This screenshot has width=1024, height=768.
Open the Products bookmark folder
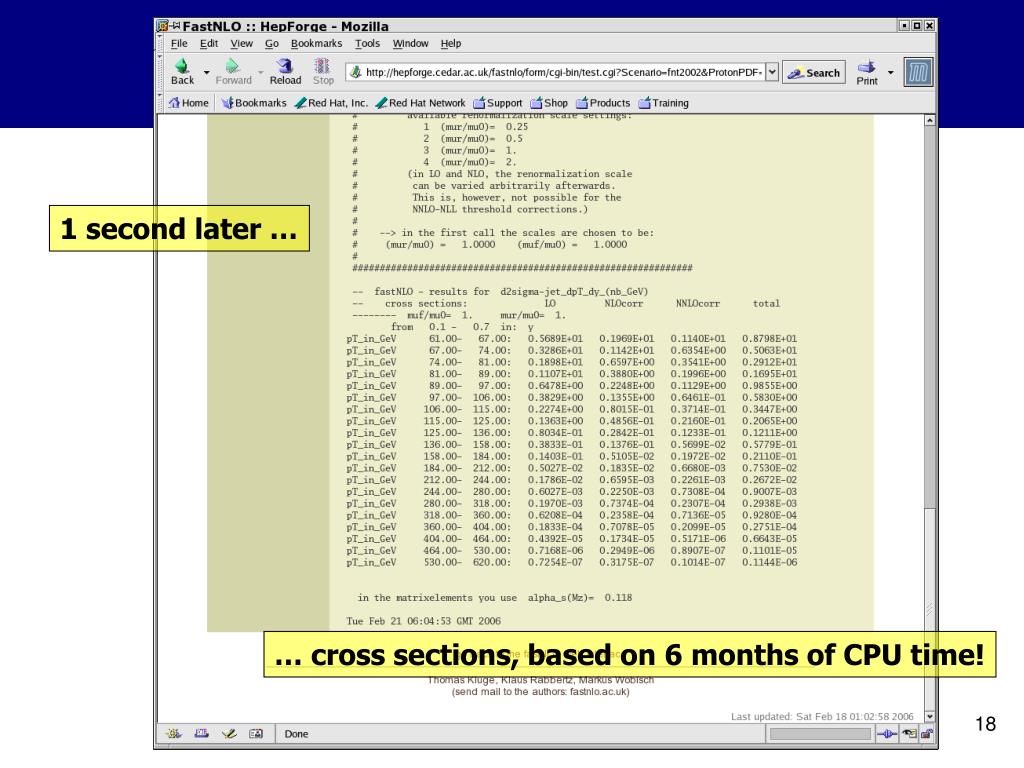(603, 103)
